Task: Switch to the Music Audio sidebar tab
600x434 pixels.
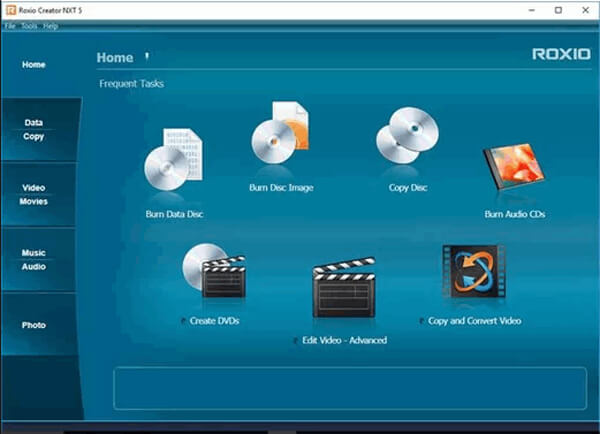Action: coord(38,259)
